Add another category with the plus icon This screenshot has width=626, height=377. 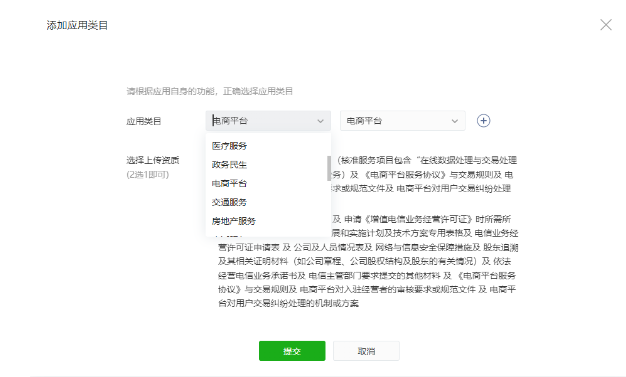tap(483, 121)
